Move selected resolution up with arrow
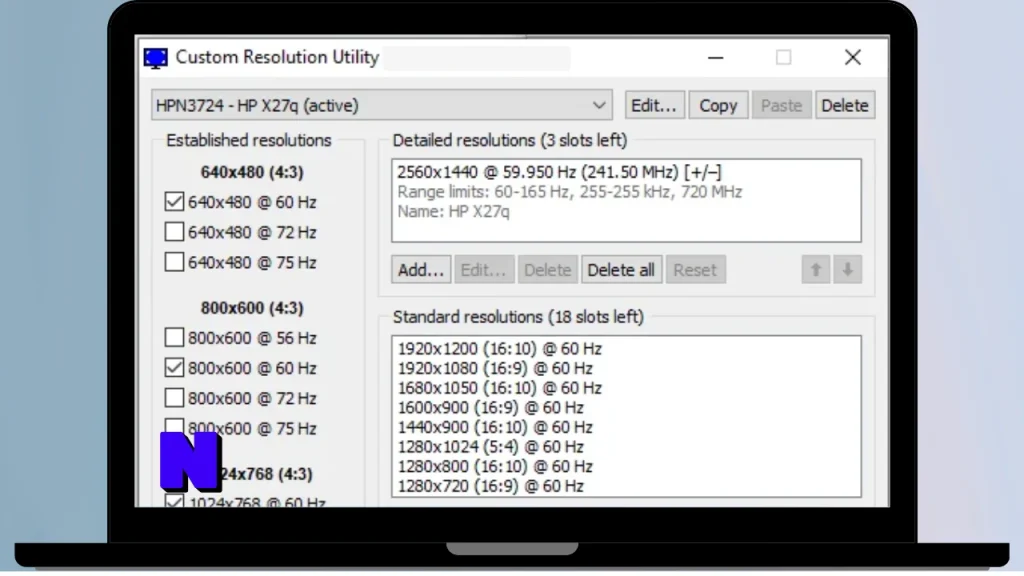The height and width of the screenshot is (576, 1024). click(x=816, y=270)
